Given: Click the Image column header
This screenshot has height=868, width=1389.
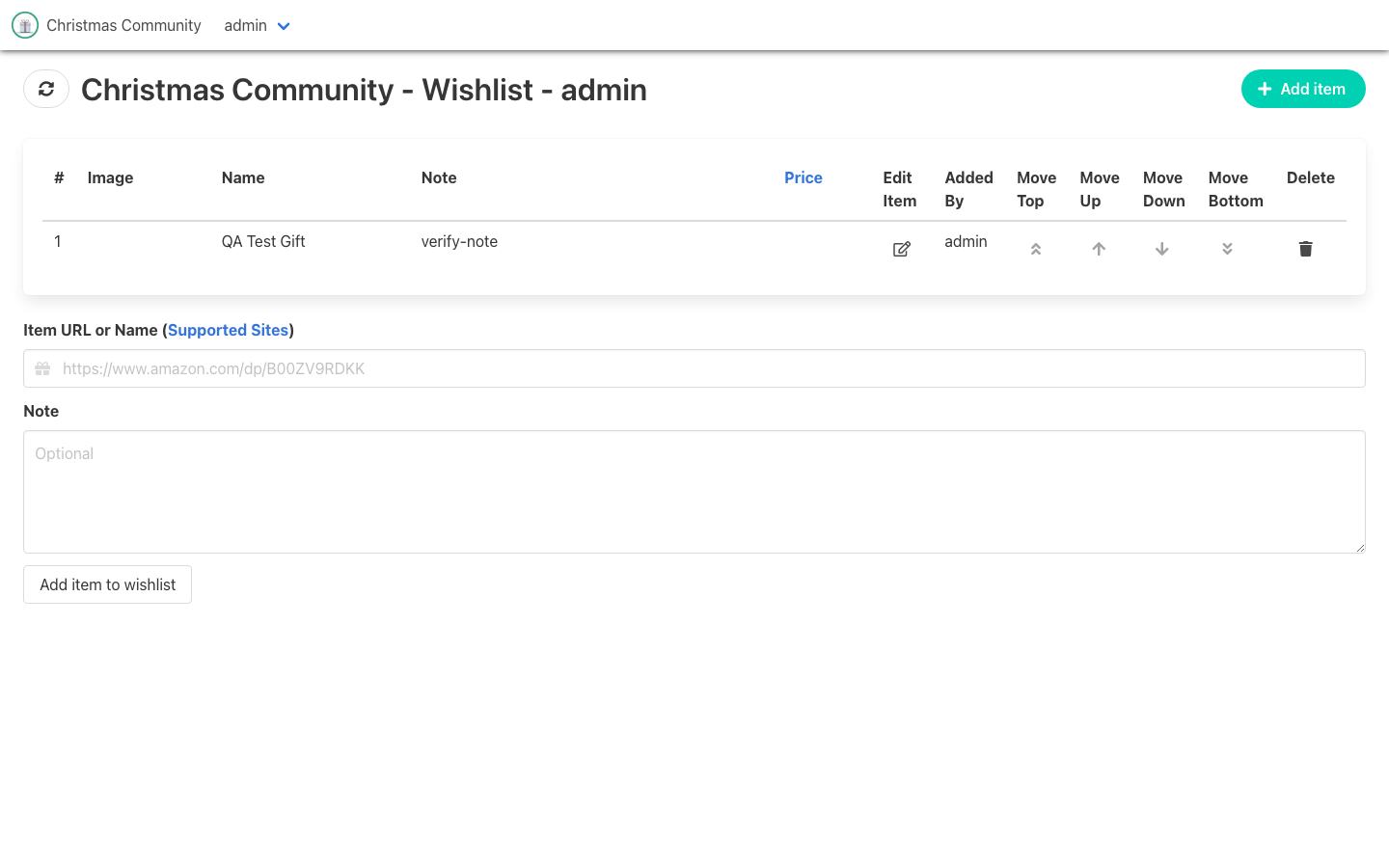Looking at the screenshot, I should coord(110,177).
